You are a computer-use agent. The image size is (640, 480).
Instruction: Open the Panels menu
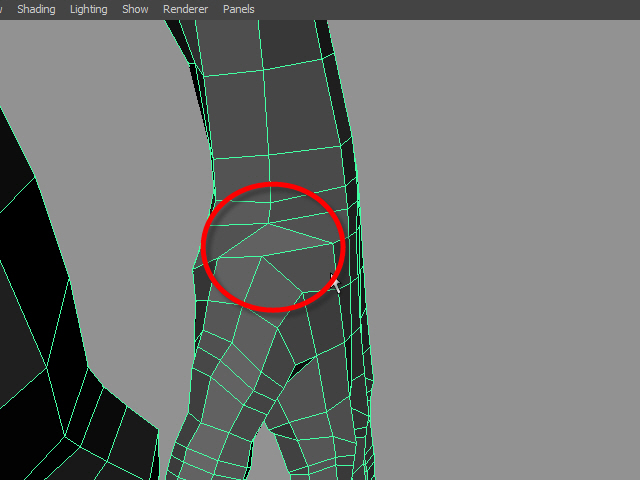click(238, 9)
